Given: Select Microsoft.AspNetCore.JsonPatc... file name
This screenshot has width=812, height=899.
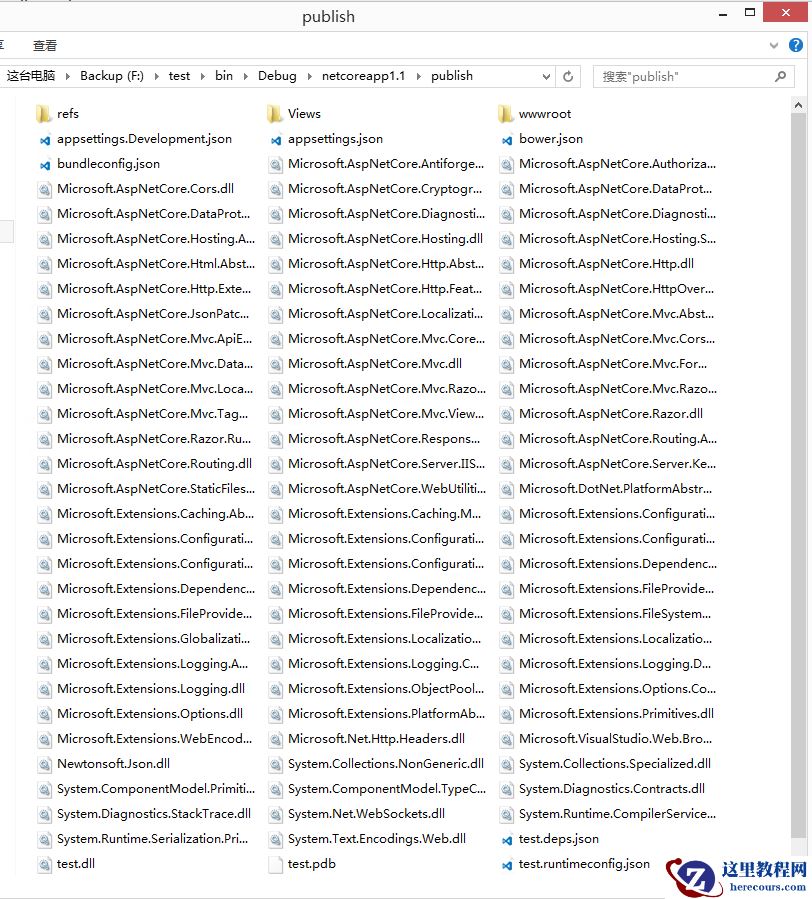Looking at the screenshot, I should tap(153, 314).
